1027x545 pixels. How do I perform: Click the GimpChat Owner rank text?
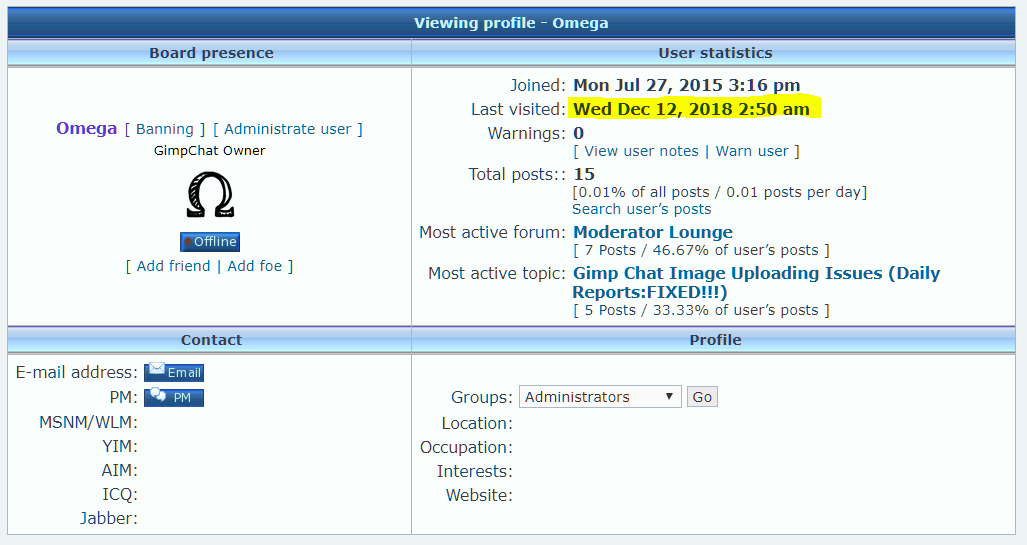point(210,151)
